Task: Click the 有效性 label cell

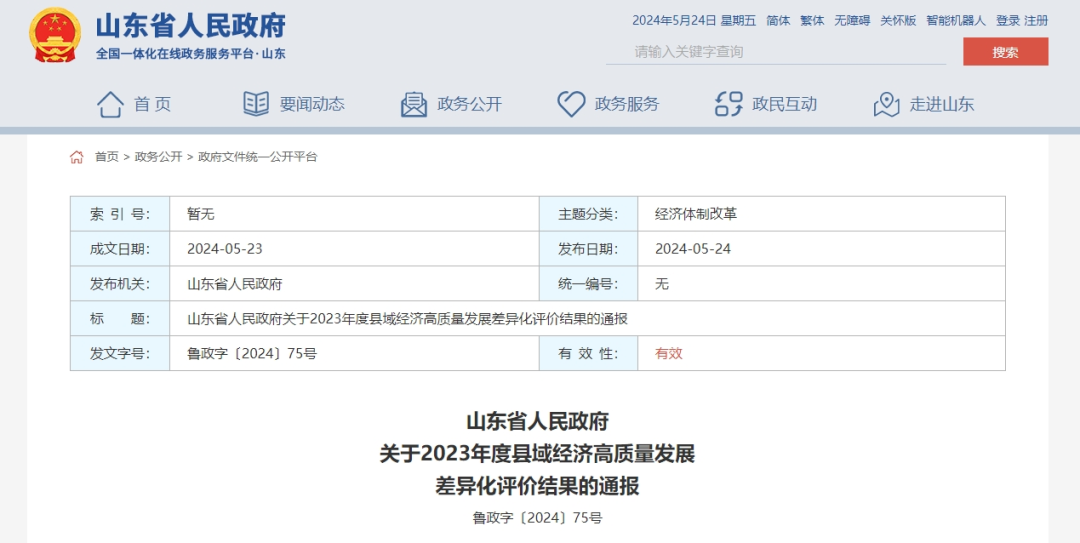Action: tap(588, 354)
